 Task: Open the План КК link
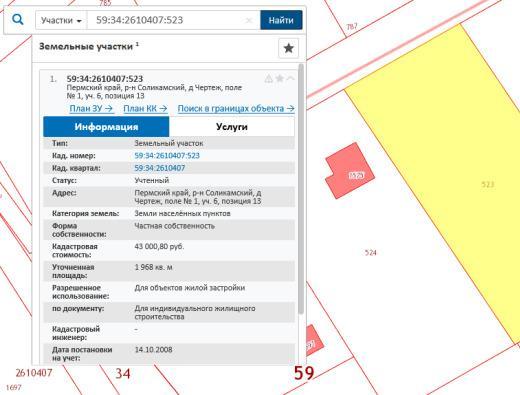pyautogui.click(x=145, y=108)
